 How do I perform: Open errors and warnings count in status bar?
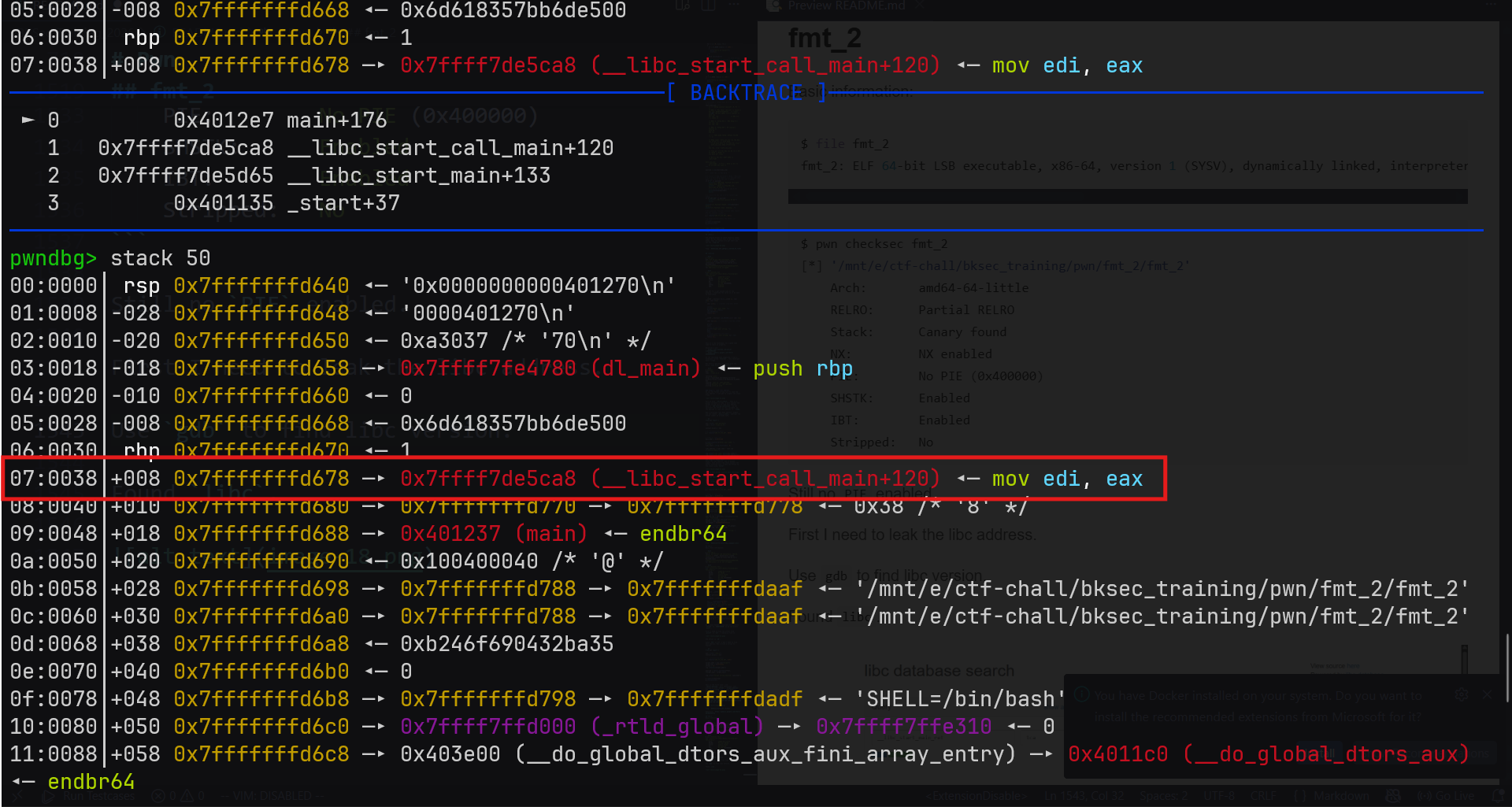pyautogui.click(x=177, y=796)
